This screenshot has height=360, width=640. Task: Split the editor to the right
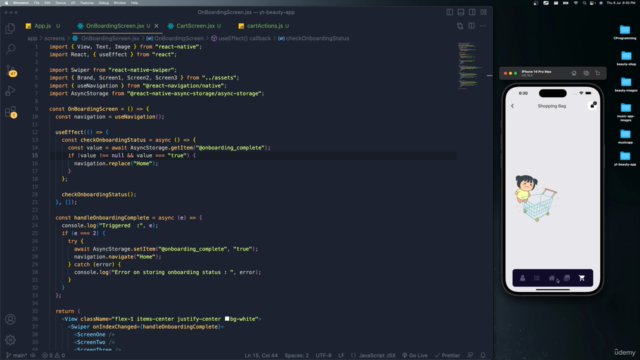471,26
